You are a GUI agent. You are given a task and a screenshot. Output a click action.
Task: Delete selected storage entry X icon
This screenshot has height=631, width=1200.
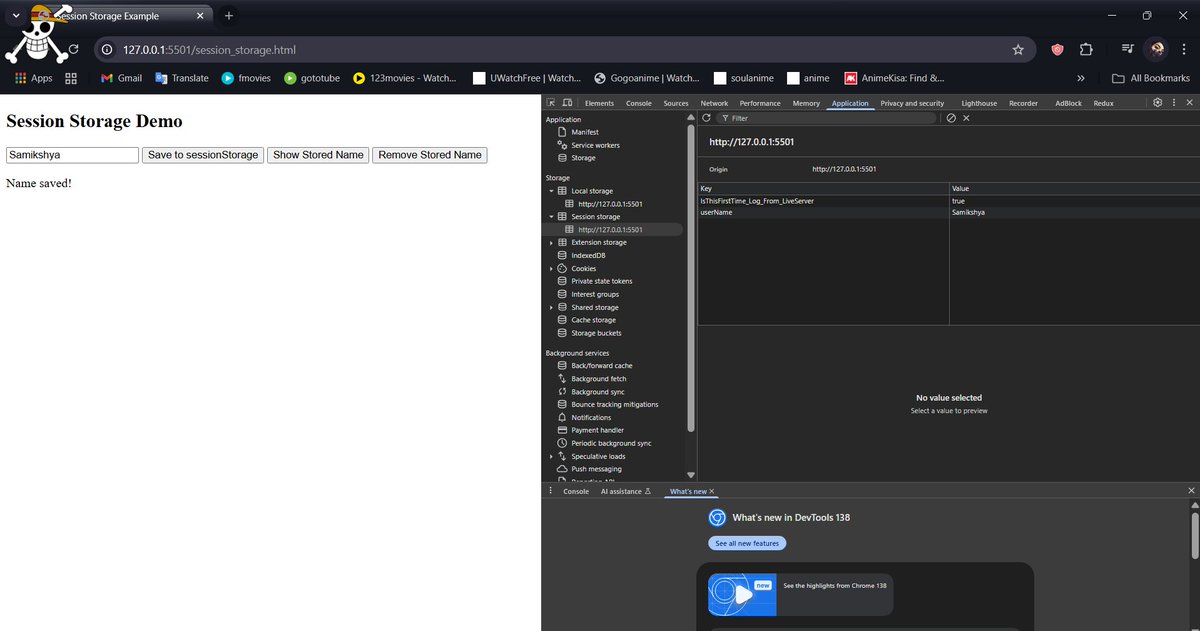[x=966, y=118]
